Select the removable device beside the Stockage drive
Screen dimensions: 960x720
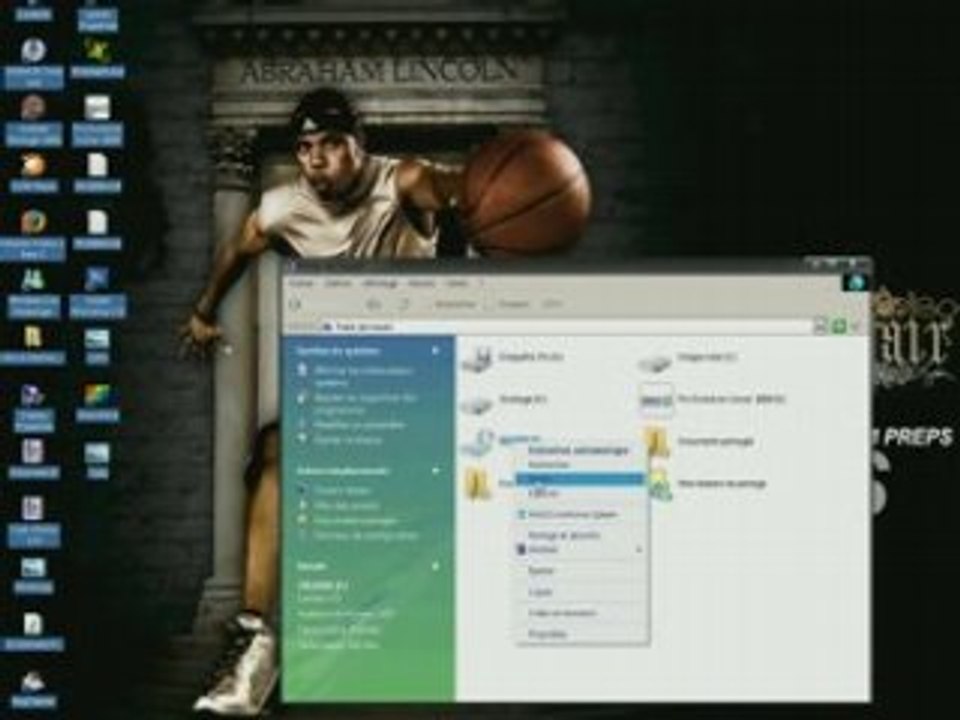tap(656, 400)
